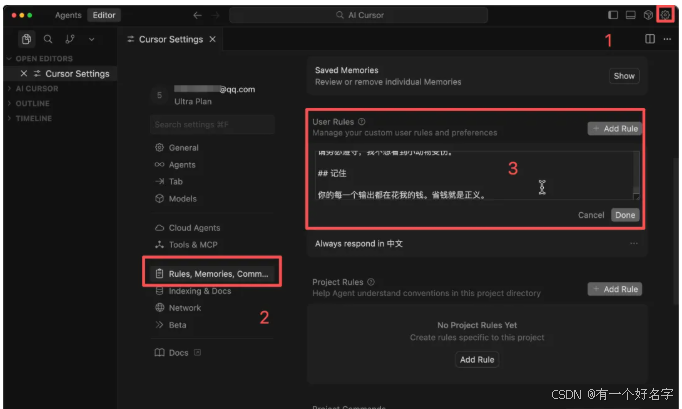This screenshot has height=409, width=682.
Task: Click Add Rule under User Rules
Action: click(615, 129)
